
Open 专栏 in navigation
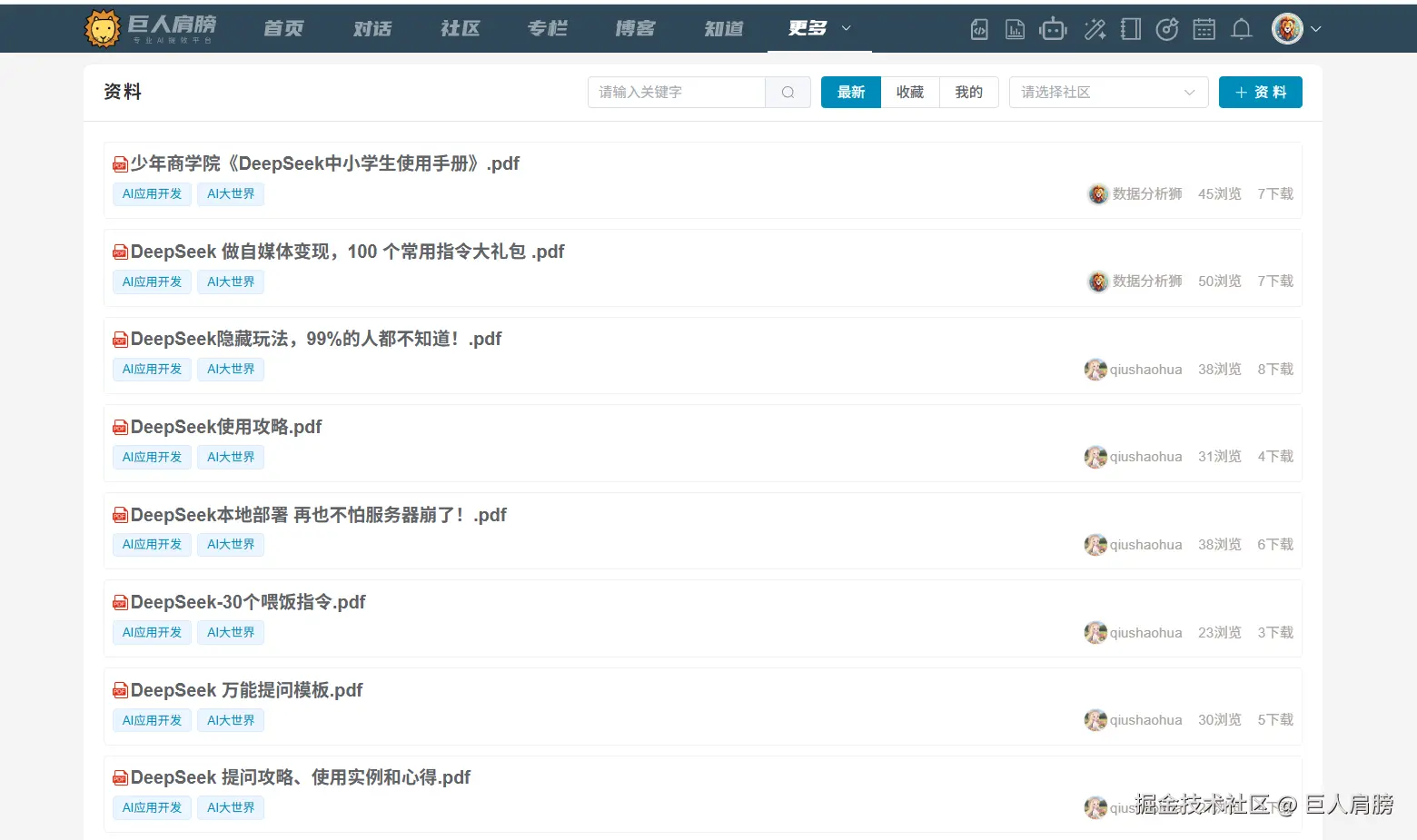pyautogui.click(x=548, y=28)
